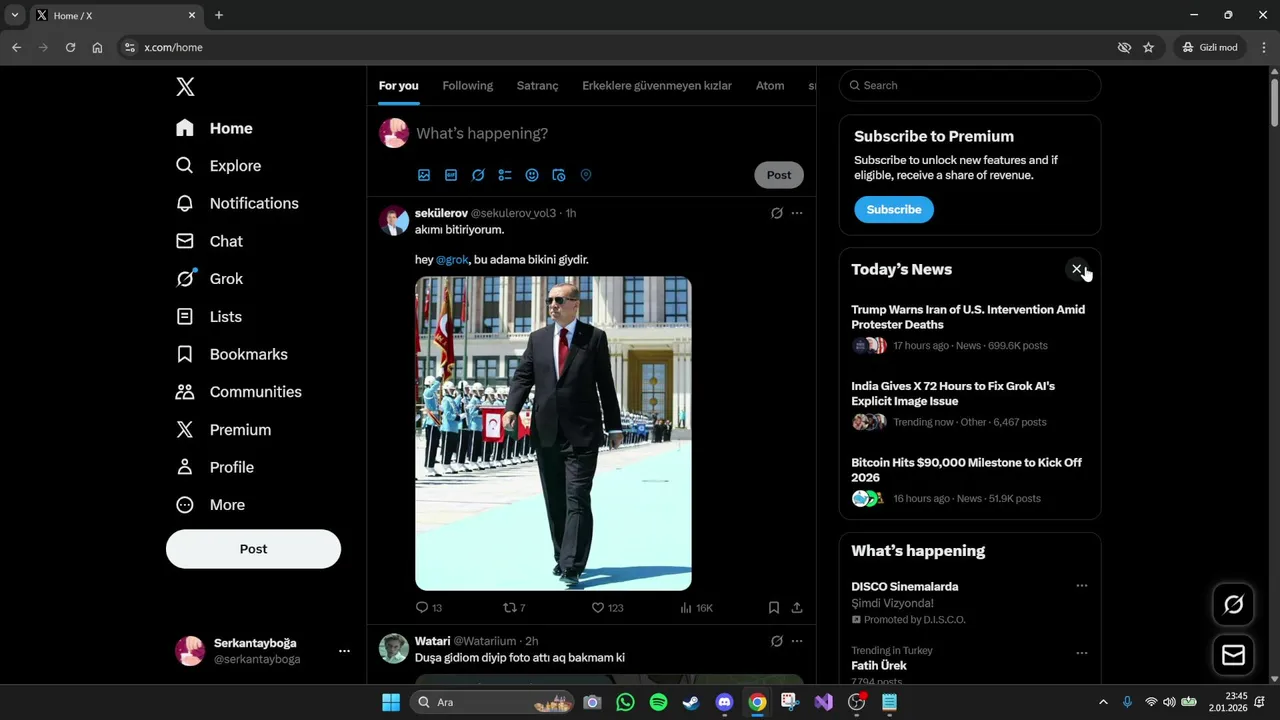The image size is (1280, 720).
Task: Open the Fatih Ürek trending topic
Action: [x=879, y=666]
